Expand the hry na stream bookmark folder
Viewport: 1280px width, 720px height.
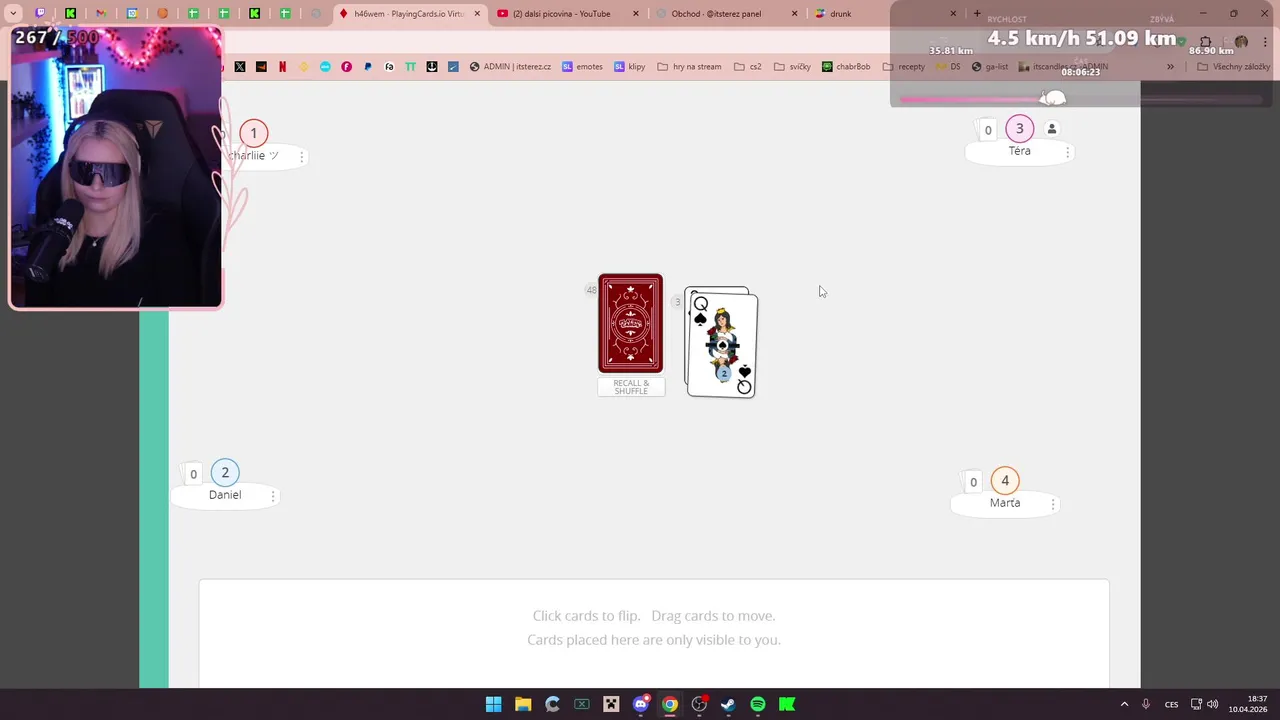click(689, 67)
